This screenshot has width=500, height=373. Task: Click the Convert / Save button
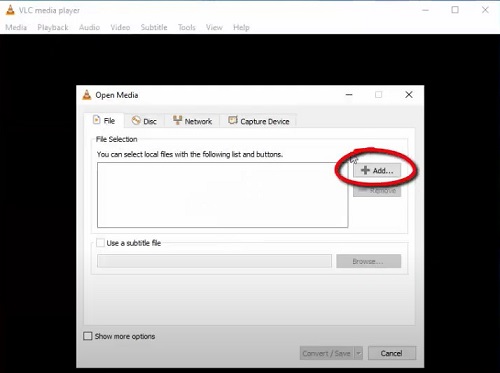point(327,353)
